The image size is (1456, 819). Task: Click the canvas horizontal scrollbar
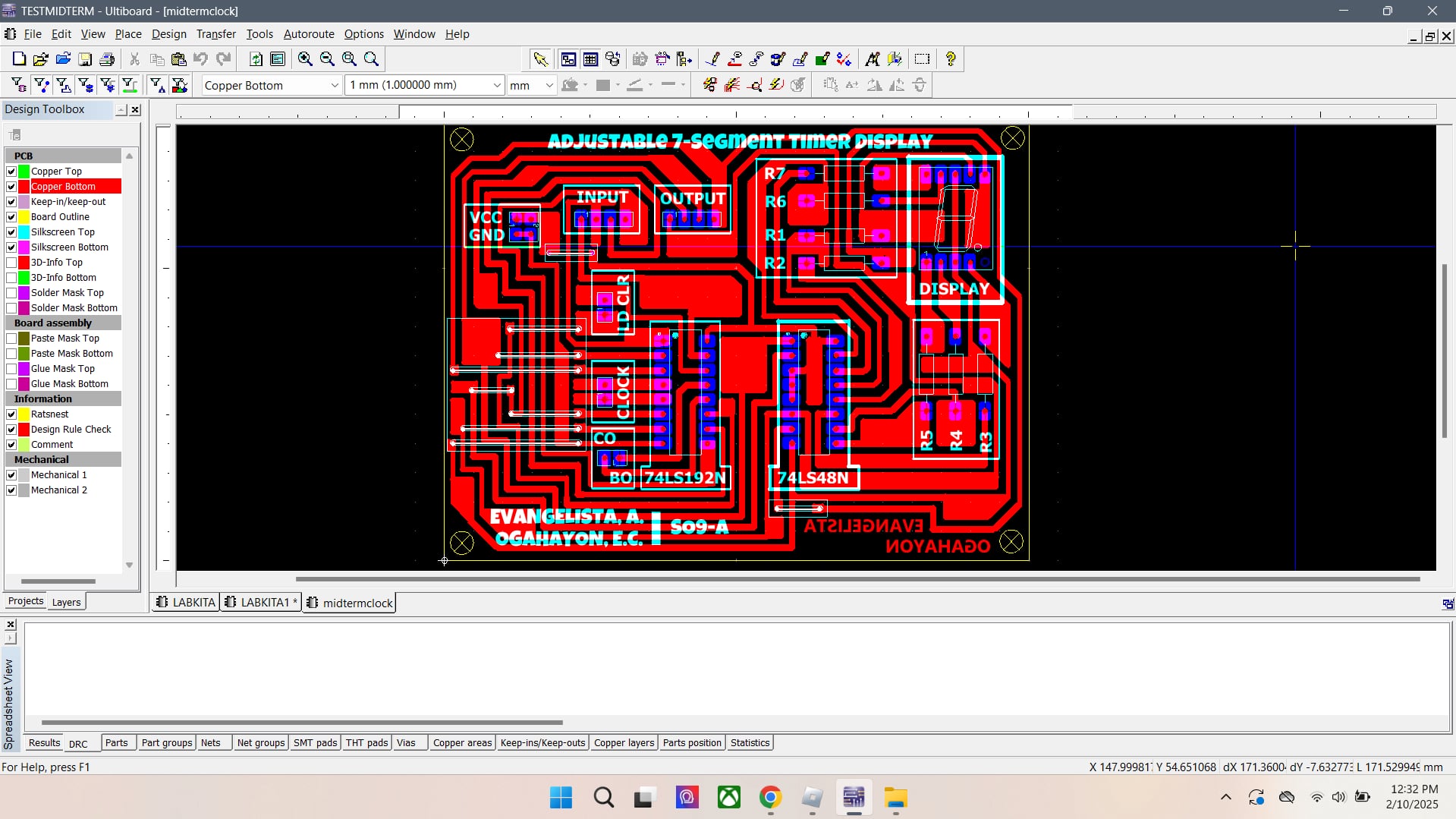pos(857,579)
